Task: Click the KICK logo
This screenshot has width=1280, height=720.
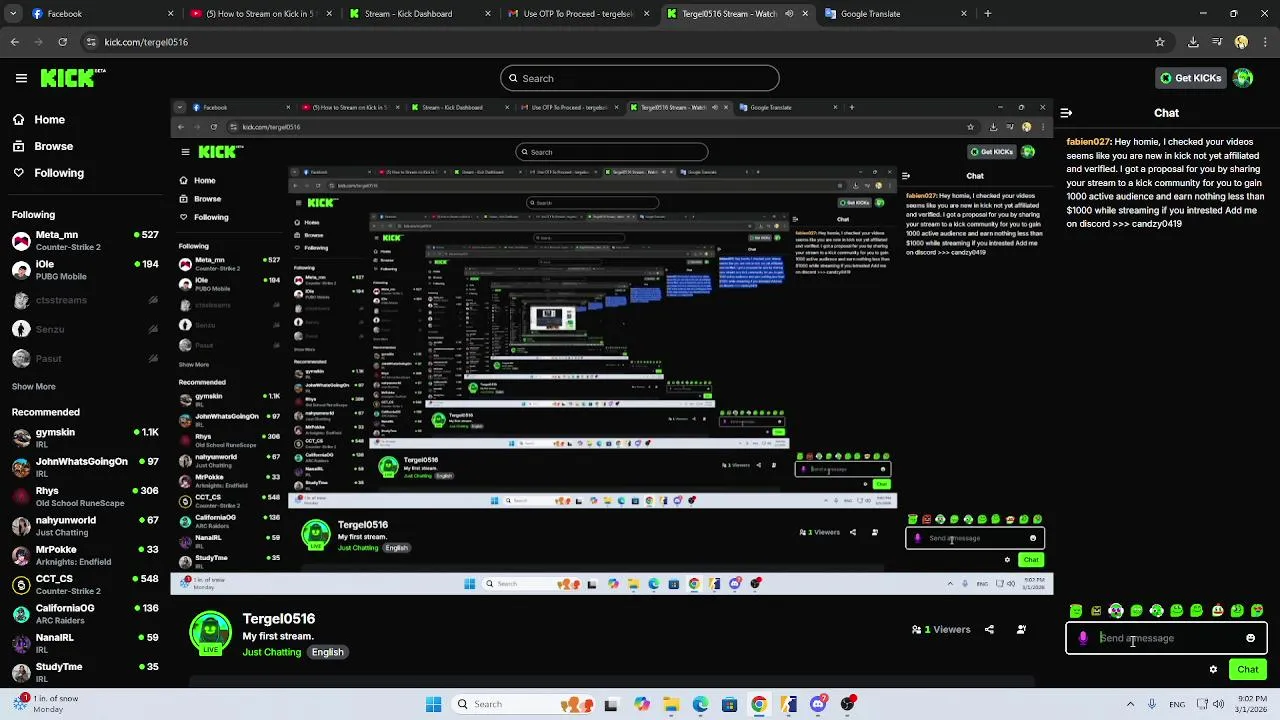Action: pyautogui.click(x=73, y=78)
